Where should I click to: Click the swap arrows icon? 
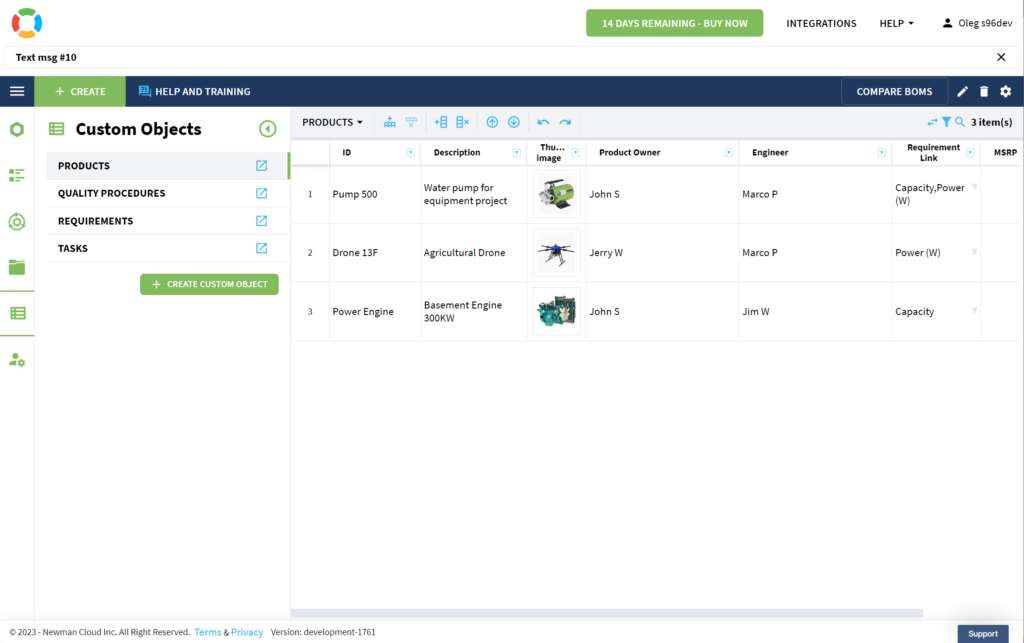[x=932, y=122]
